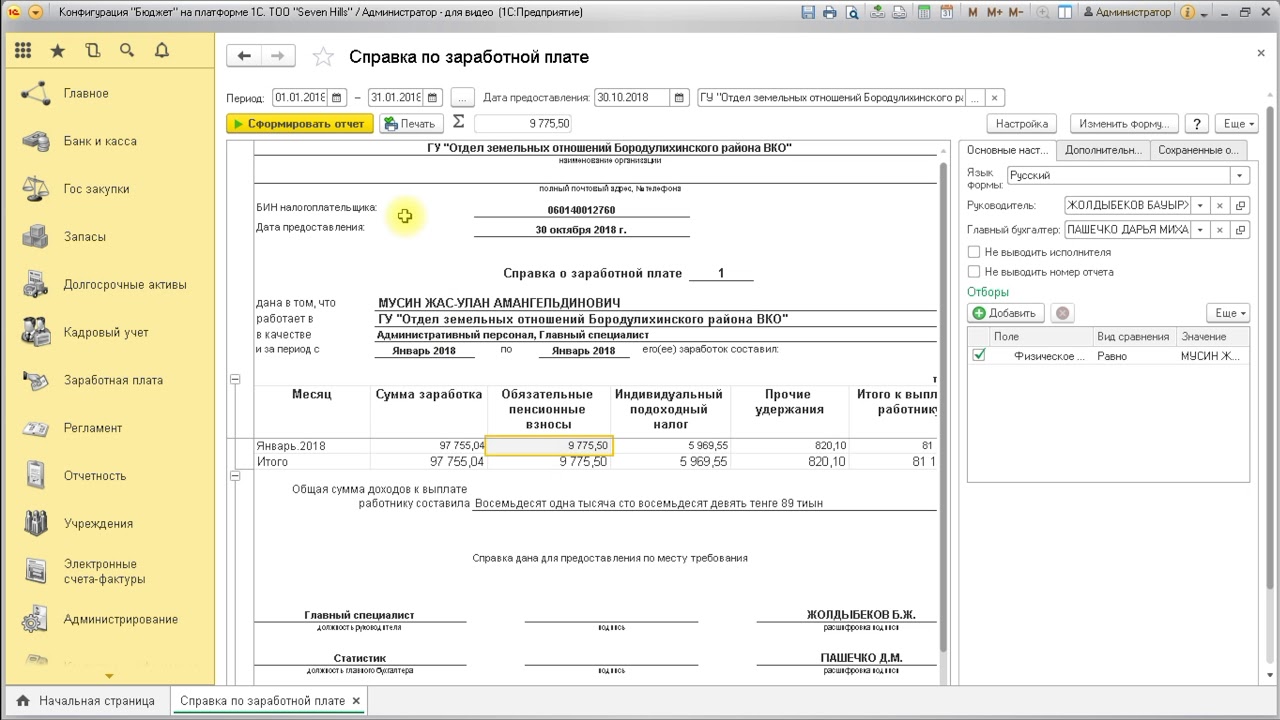Open the 'Еще' menu in the toolbar
This screenshot has height=720, width=1280.
click(1235, 124)
